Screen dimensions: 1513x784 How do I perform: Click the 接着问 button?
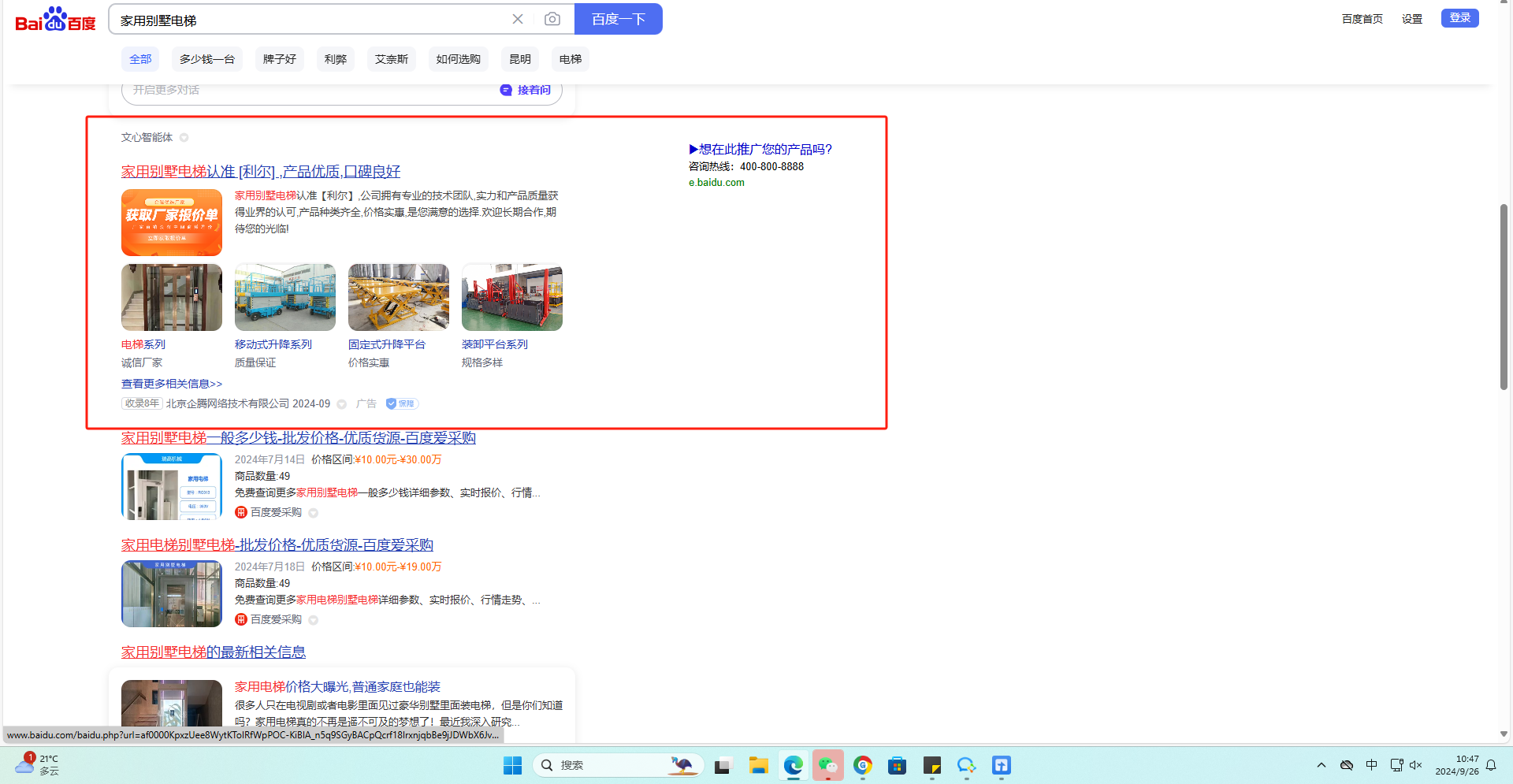tap(526, 91)
